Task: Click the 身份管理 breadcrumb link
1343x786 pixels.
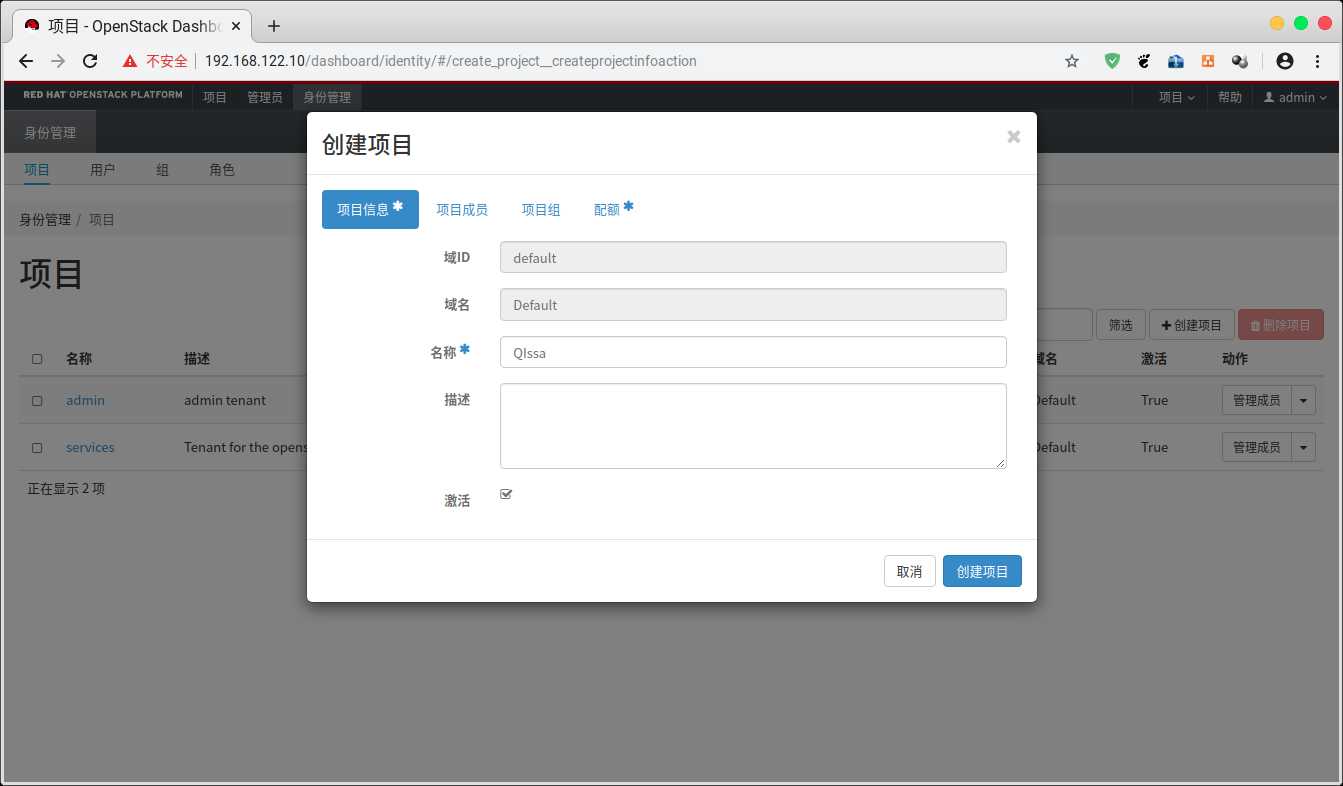Action: tap(45, 219)
